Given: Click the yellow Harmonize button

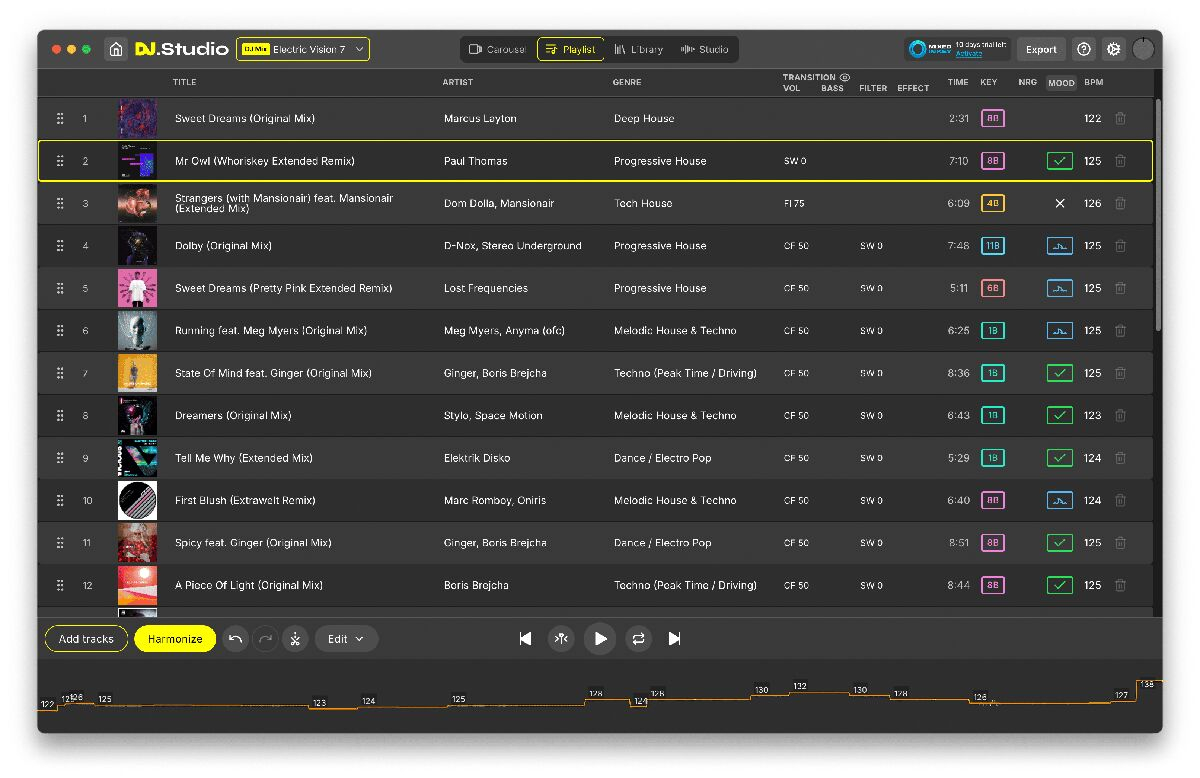Looking at the screenshot, I should point(175,639).
